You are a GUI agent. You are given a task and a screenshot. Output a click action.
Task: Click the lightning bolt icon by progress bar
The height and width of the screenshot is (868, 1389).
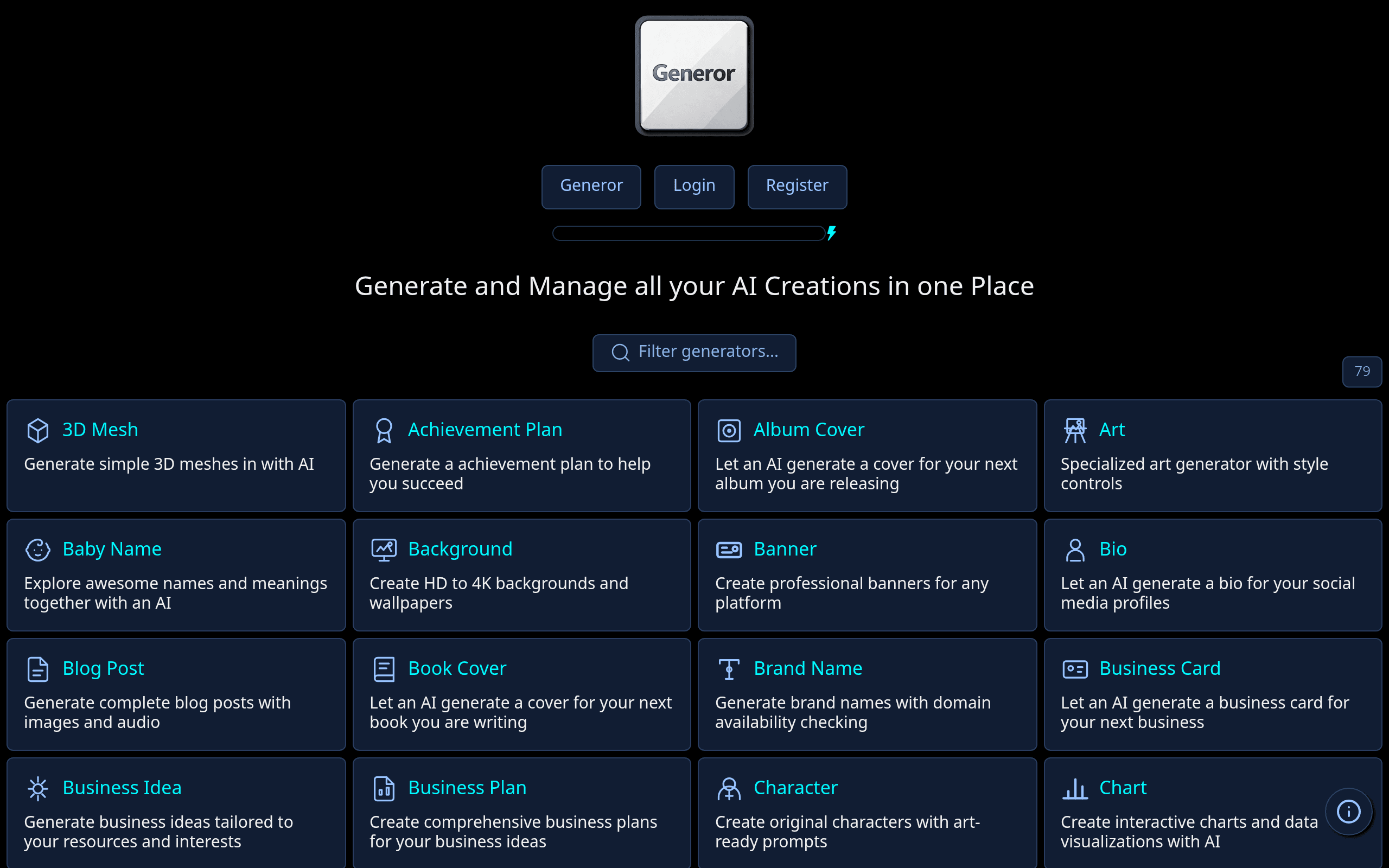click(831, 233)
